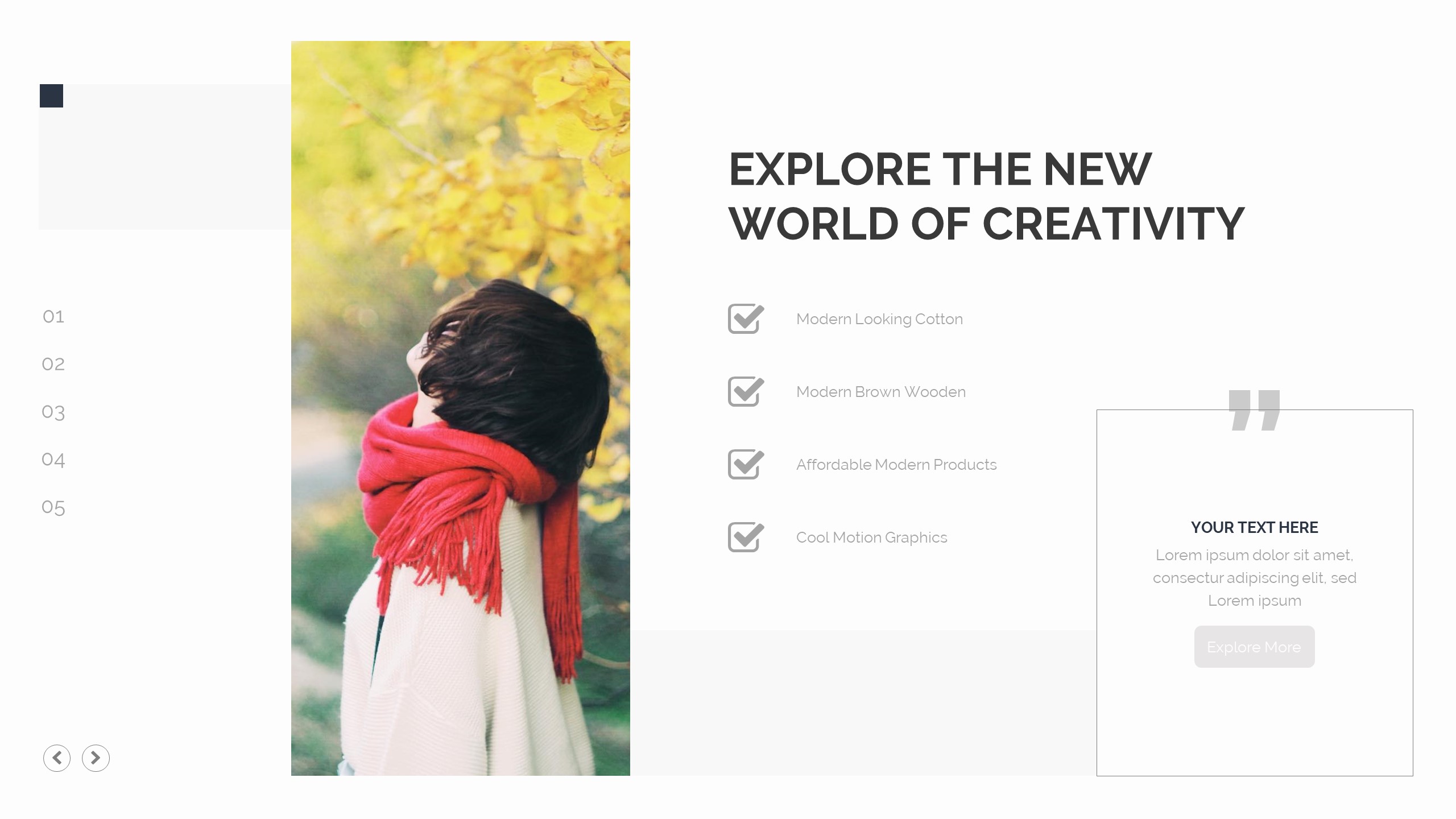Image resolution: width=1456 pixels, height=819 pixels.
Task: Click the Cool Motion Graphics label
Action: coord(871,537)
